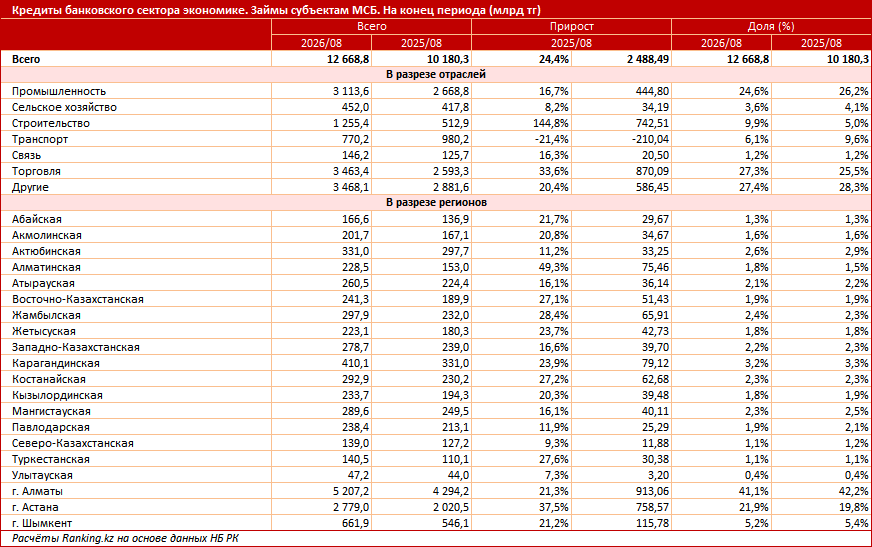Select the 'Связь' row label
Viewport: 872px width, 547px height.
[26, 156]
